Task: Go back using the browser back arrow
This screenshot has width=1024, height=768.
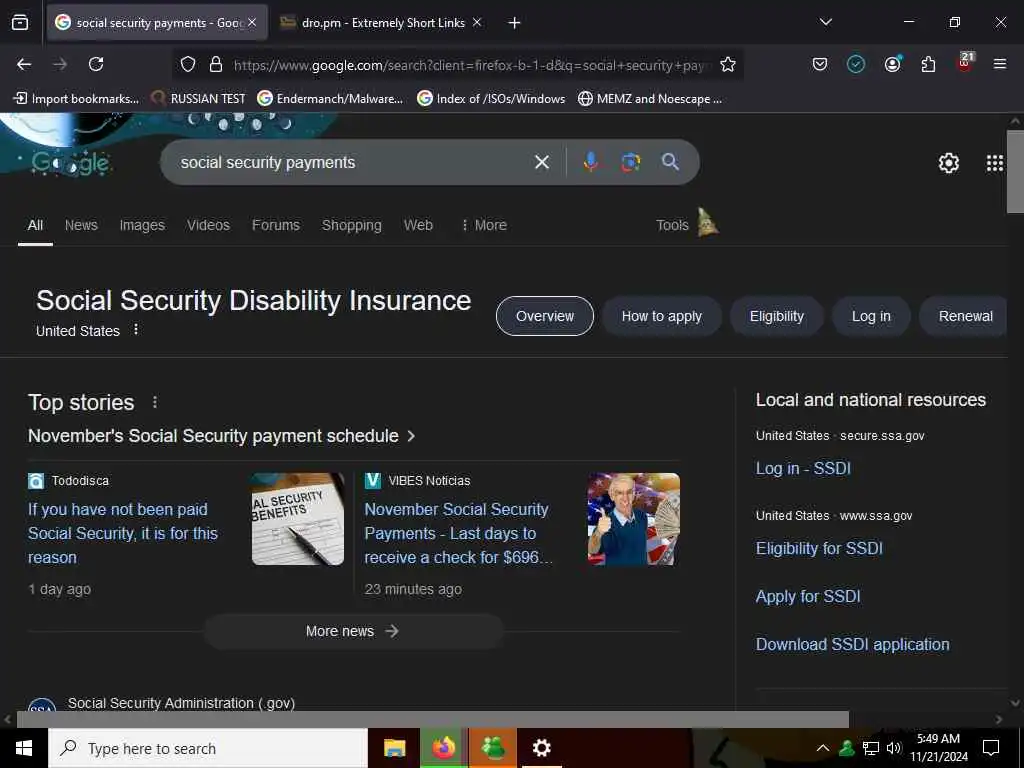Action: pyautogui.click(x=24, y=64)
